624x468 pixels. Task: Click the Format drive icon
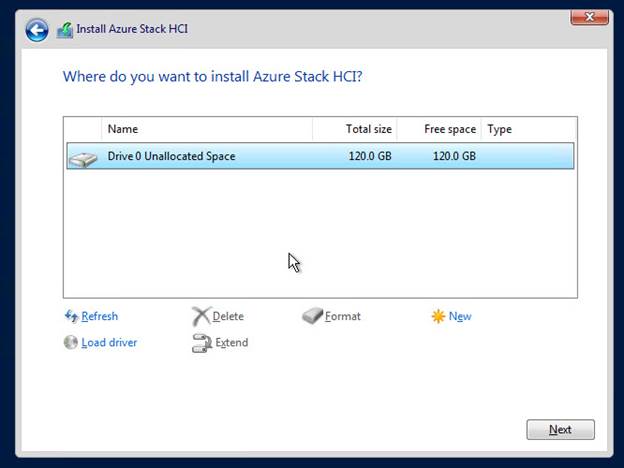tap(312, 316)
